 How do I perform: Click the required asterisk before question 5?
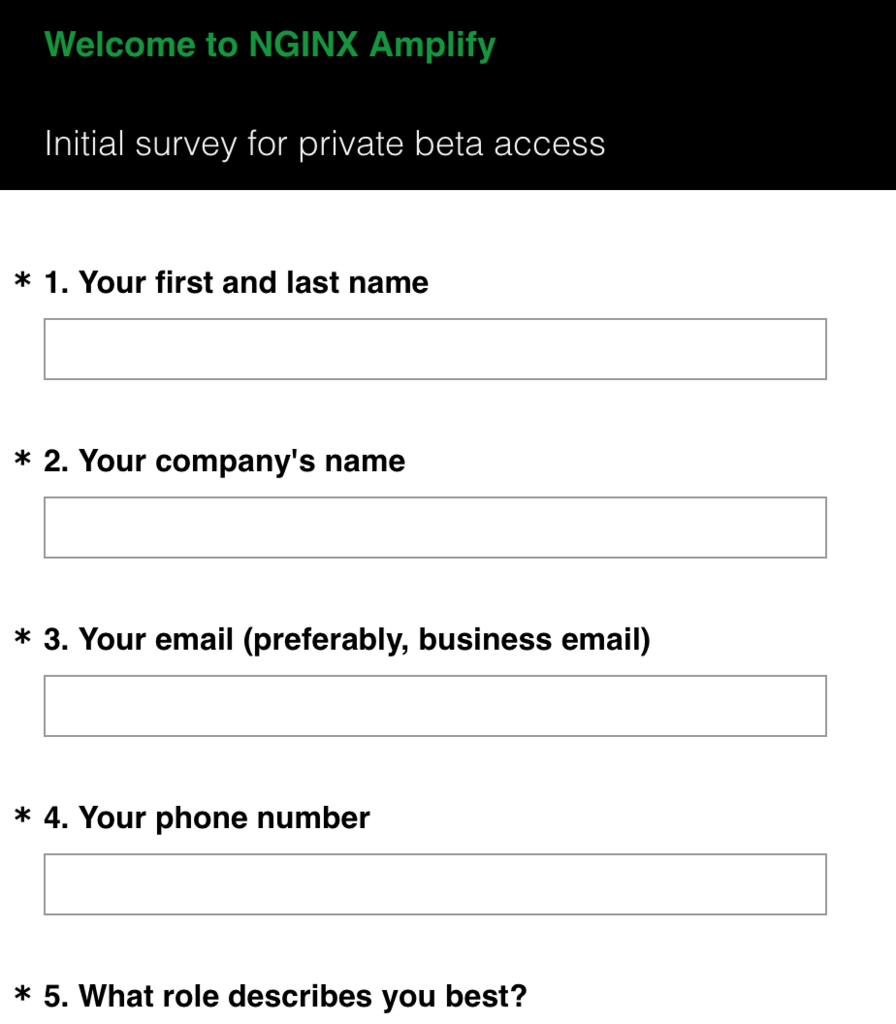[x=23, y=994]
